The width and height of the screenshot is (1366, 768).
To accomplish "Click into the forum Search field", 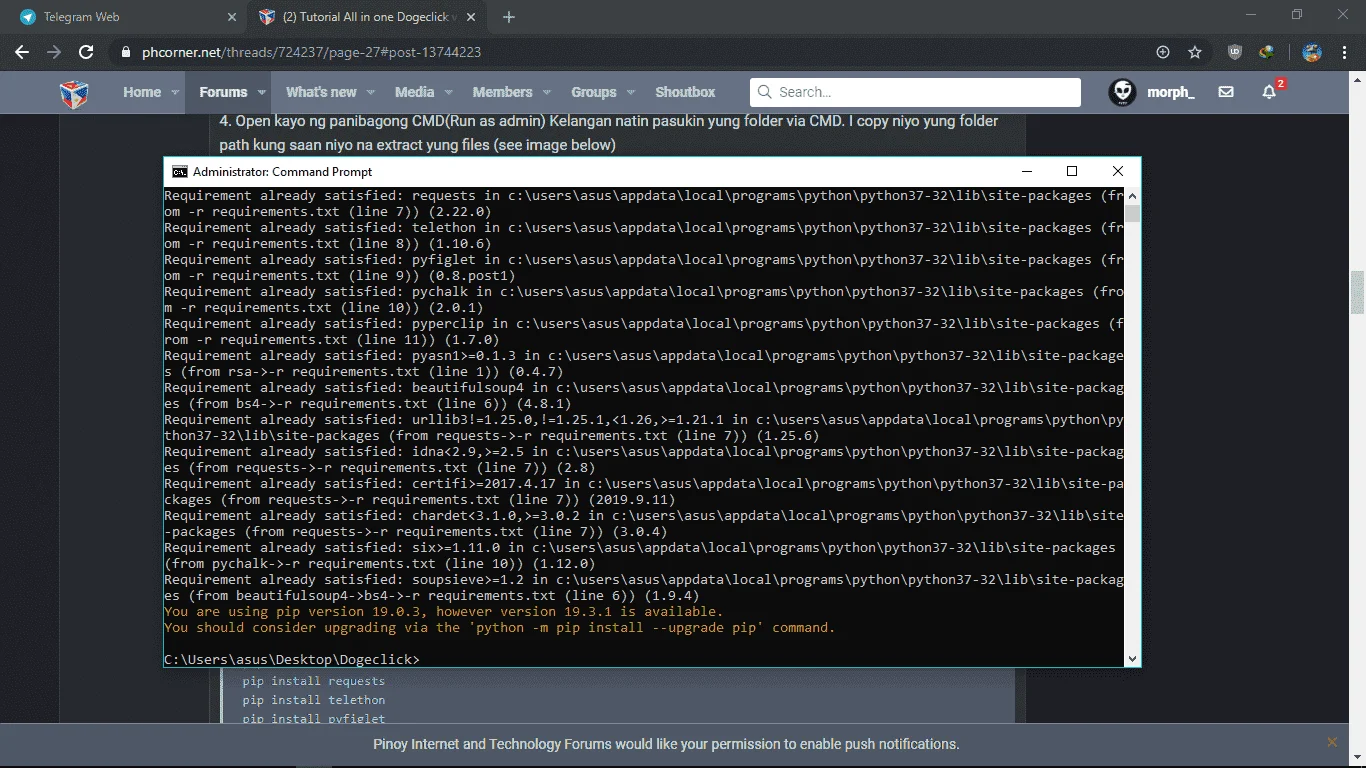I will (915, 92).
